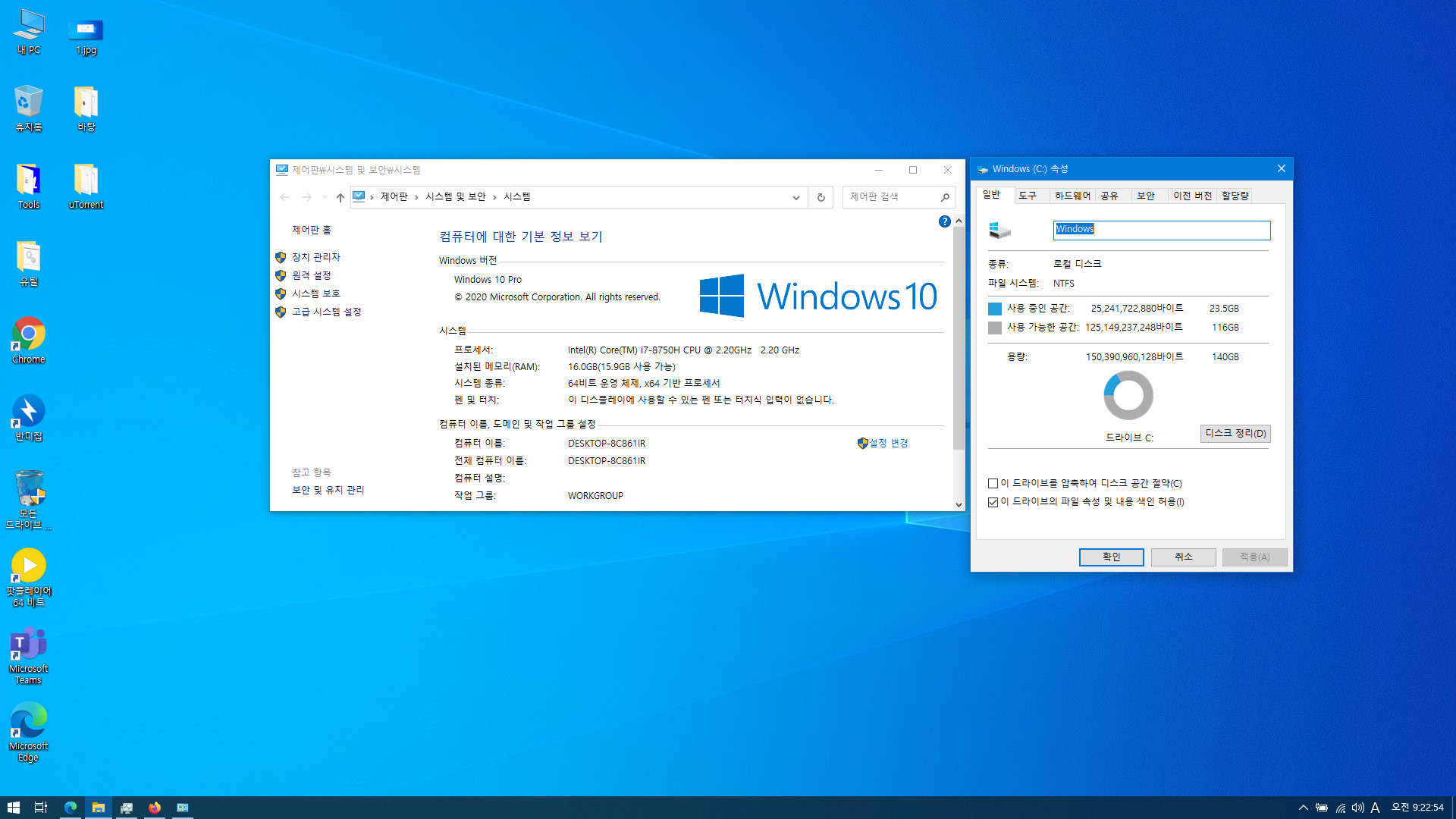Show hidden system tray icons
Image resolution: width=1456 pixels, height=819 pixels.
1303,808
